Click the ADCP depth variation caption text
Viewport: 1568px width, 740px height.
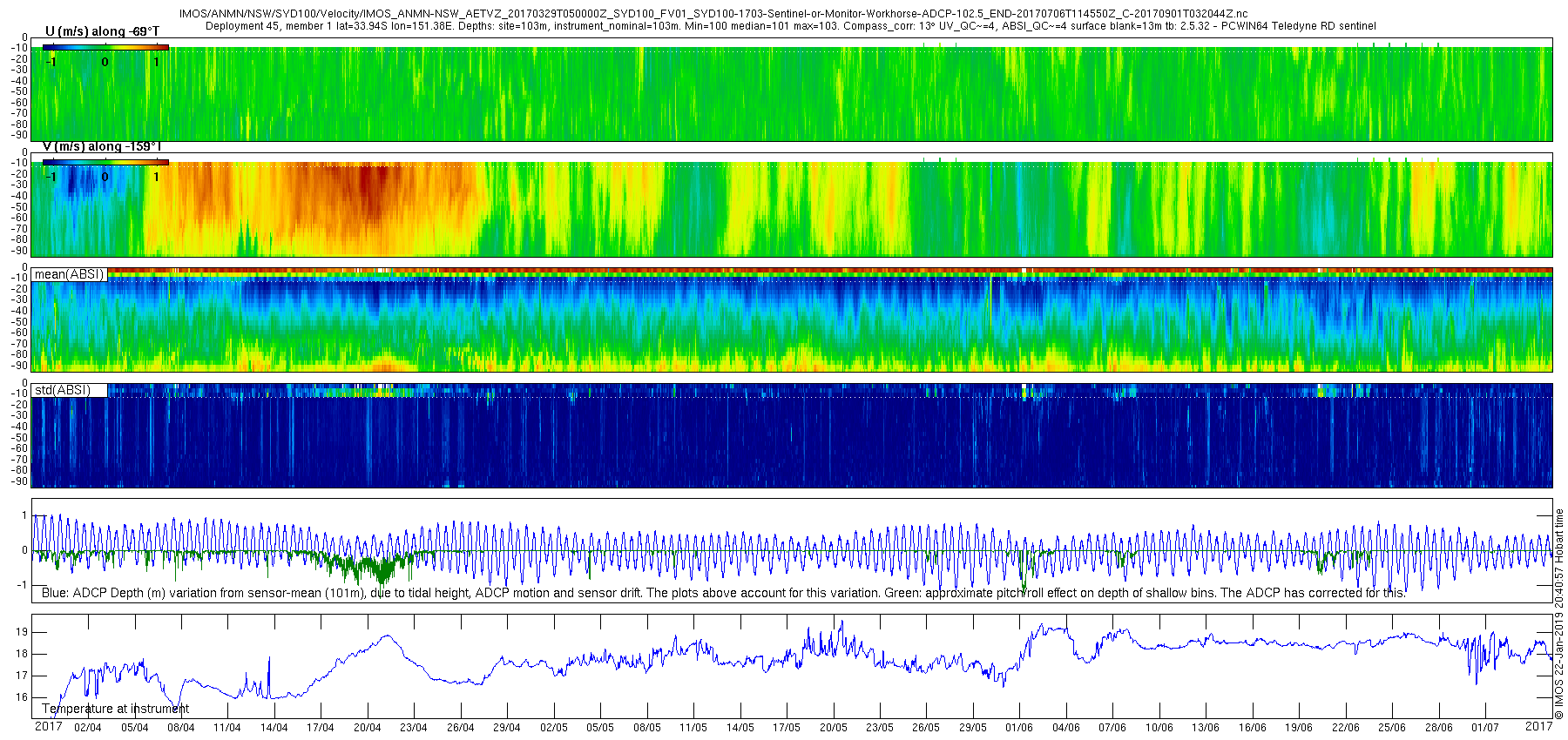tap(723, 593)
